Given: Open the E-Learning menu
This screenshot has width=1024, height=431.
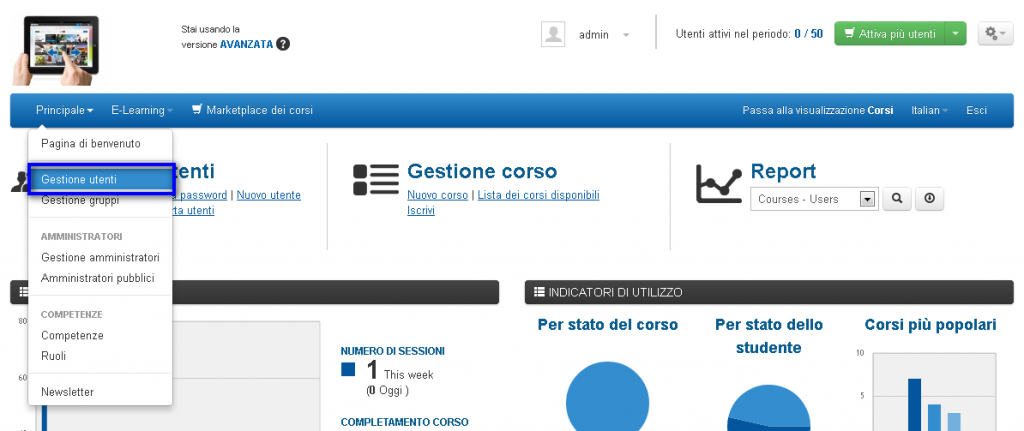Looking at the screenshot, I should point(142,110).
